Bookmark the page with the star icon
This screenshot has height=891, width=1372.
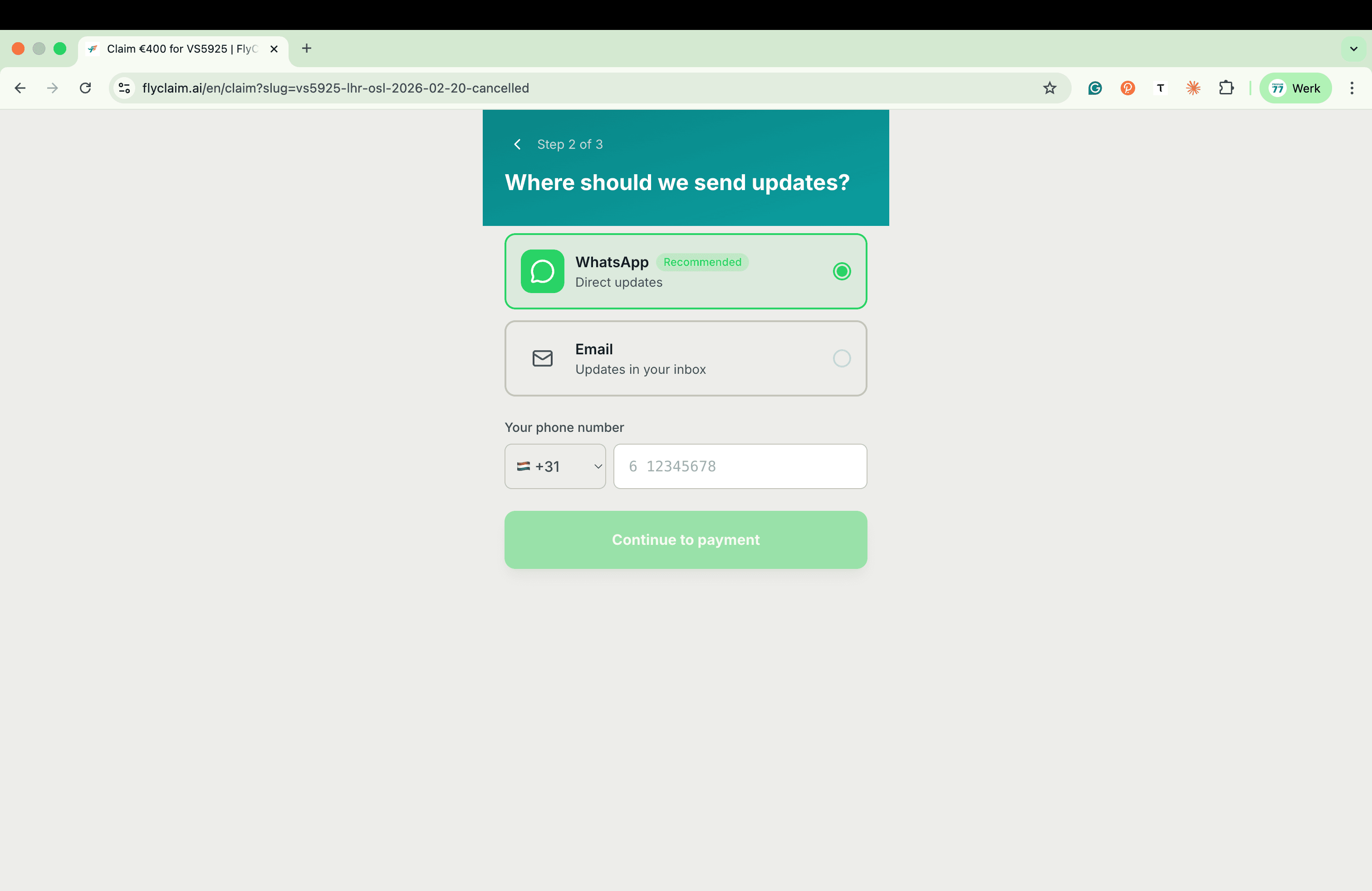pos(1049,88)
